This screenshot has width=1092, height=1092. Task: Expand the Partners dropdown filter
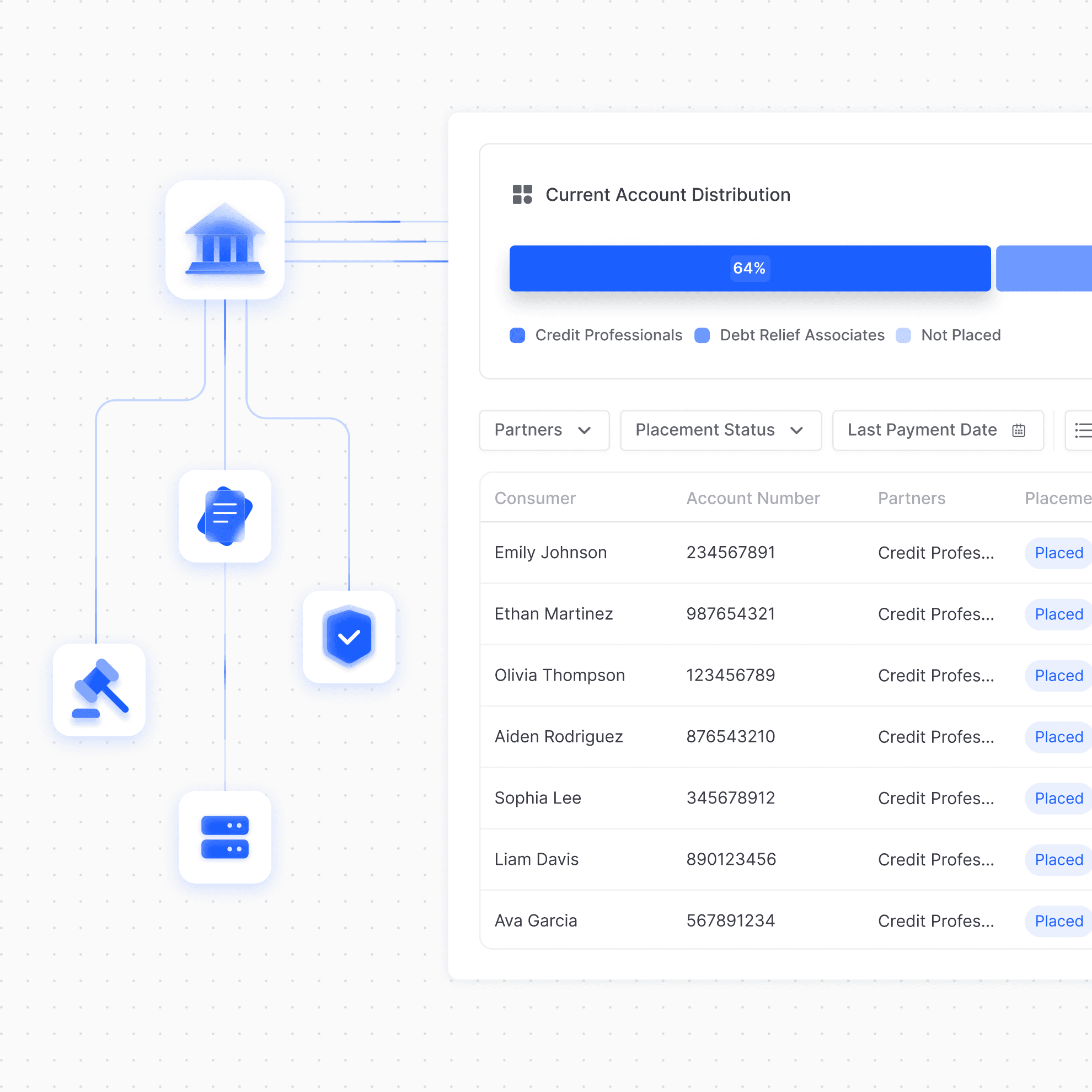[x=544, y=430]
